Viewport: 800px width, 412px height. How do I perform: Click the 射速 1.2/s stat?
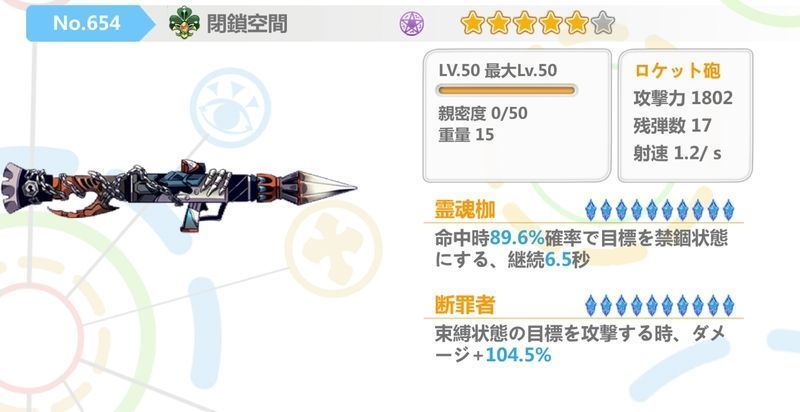(677, 153)
